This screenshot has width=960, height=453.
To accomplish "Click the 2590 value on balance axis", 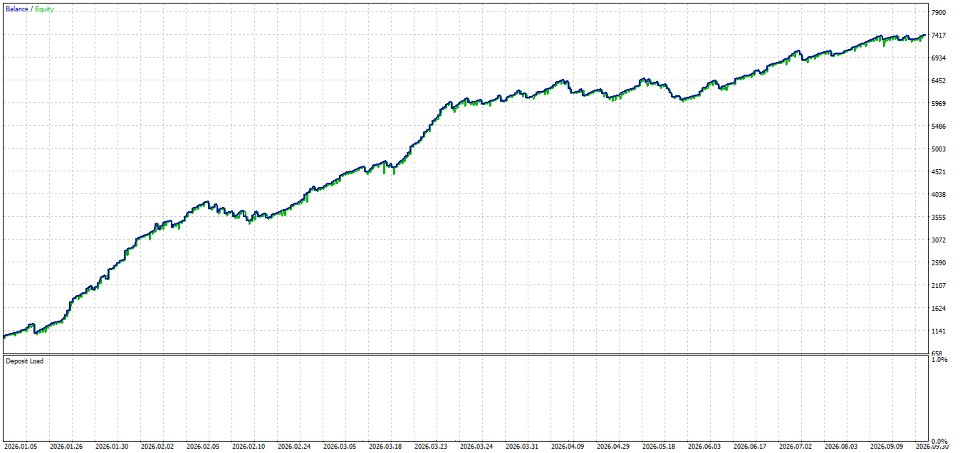I will tap(938, 263).
